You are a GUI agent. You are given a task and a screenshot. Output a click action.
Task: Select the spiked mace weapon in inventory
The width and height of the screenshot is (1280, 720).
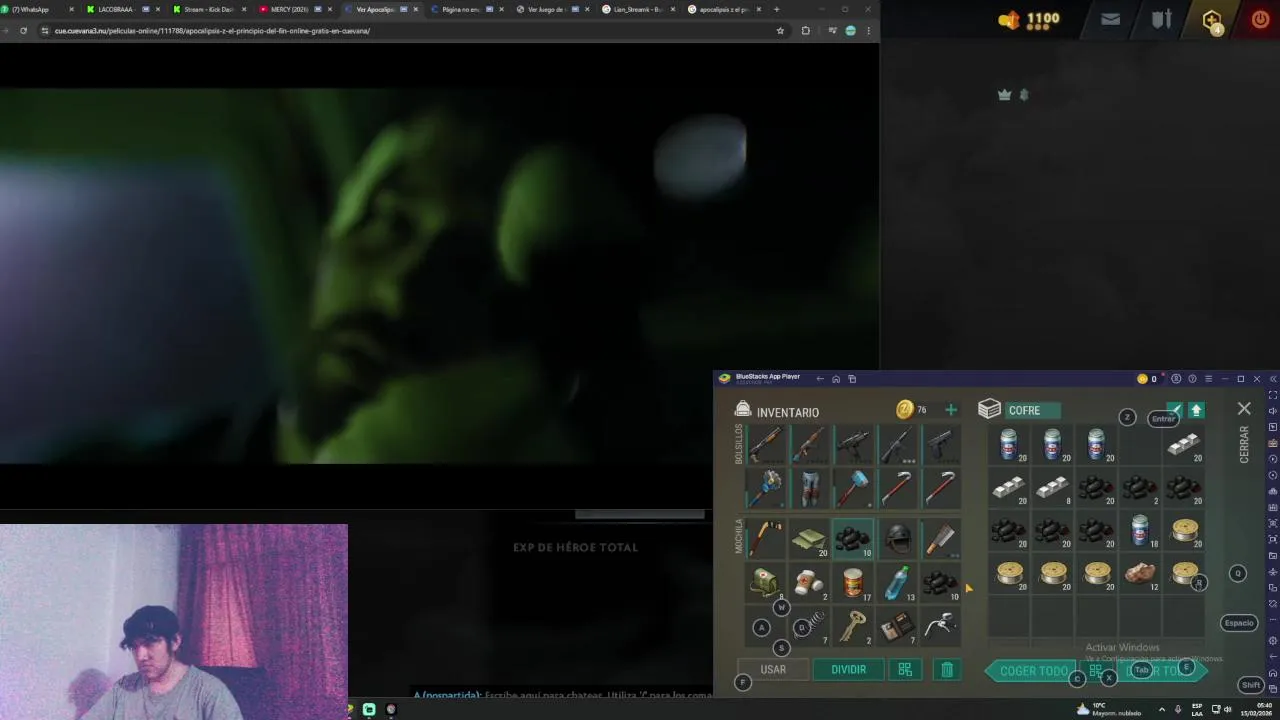click(x=765, y=489)
